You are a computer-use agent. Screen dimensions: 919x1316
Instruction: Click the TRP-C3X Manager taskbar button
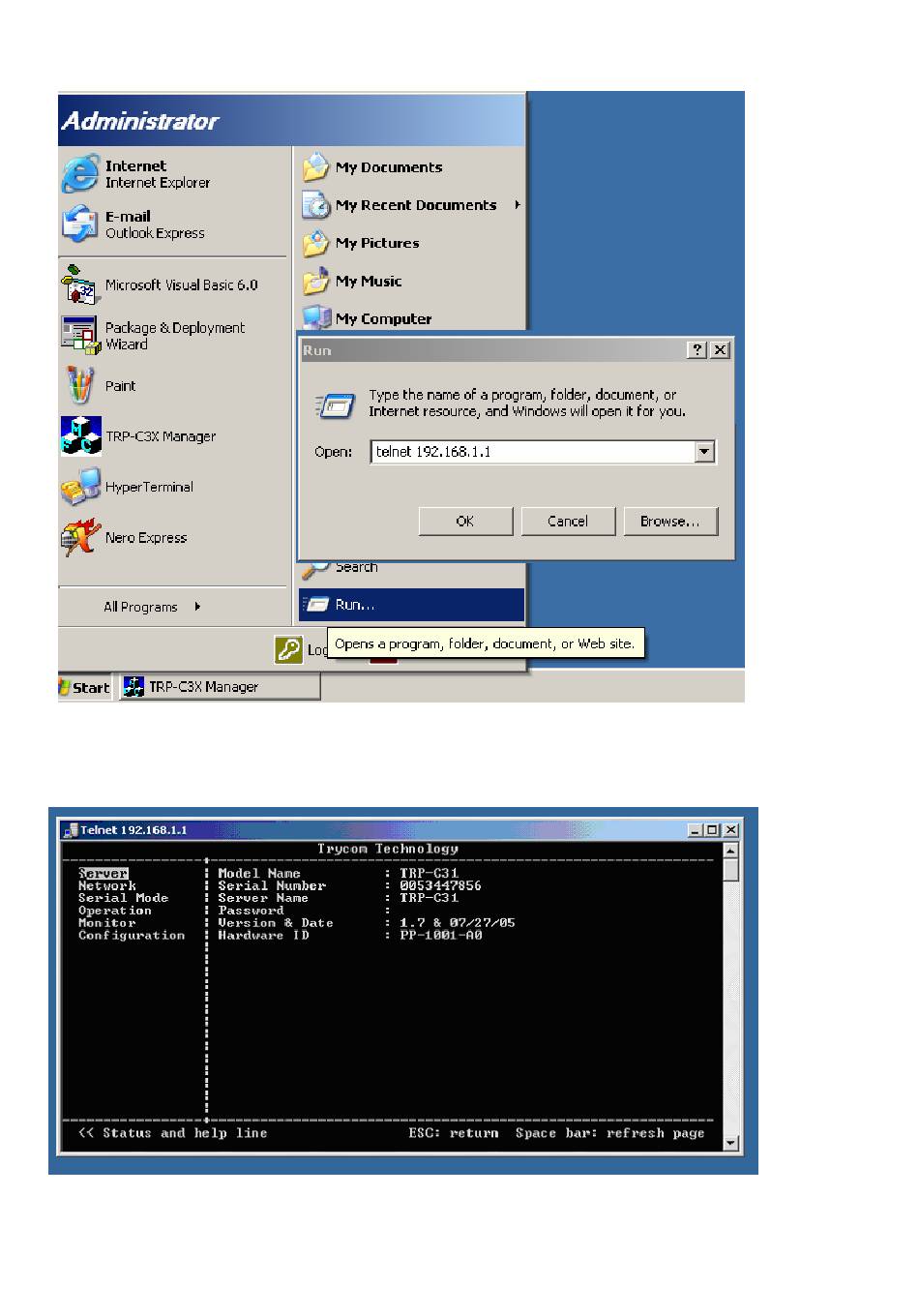220,687
